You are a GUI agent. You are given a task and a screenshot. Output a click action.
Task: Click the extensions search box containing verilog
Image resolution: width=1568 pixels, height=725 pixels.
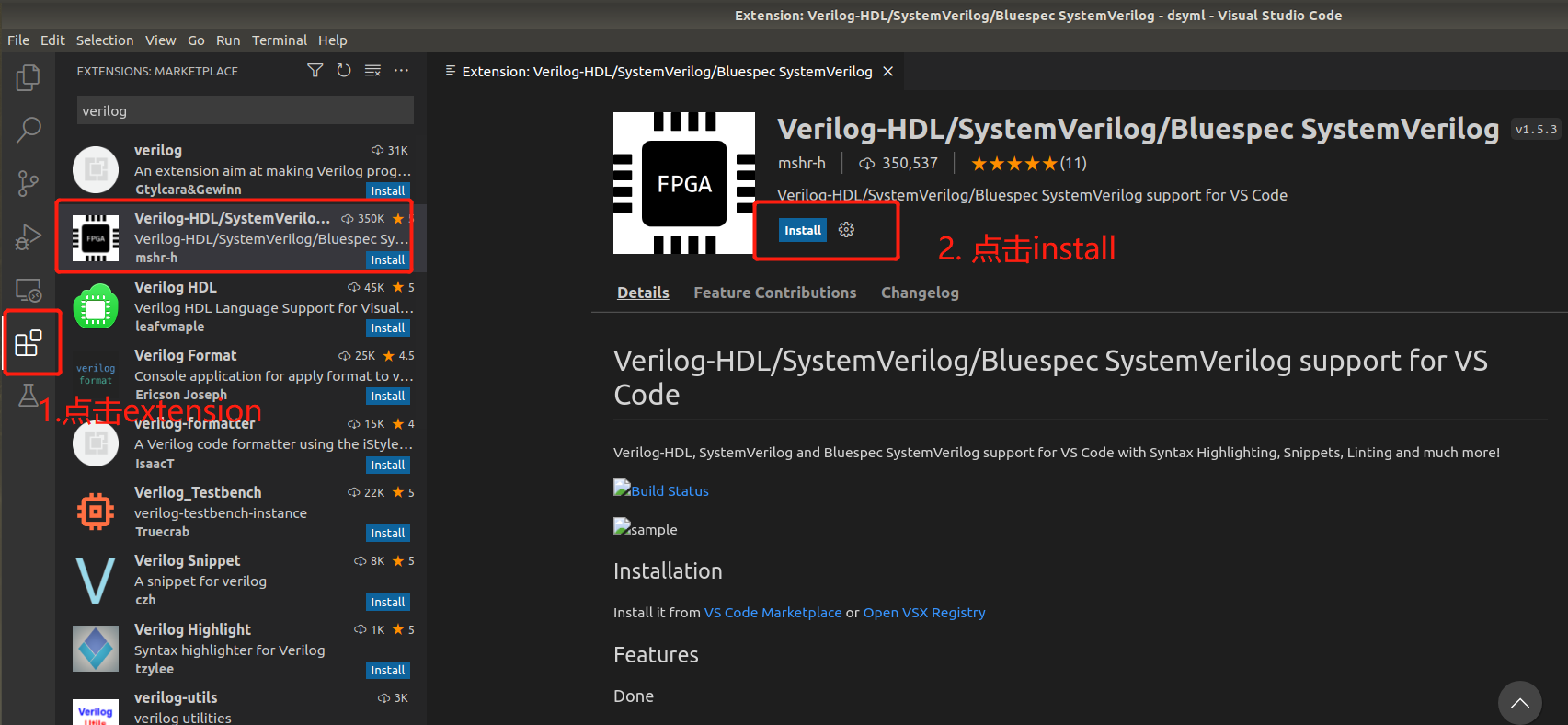pos(245,110)
